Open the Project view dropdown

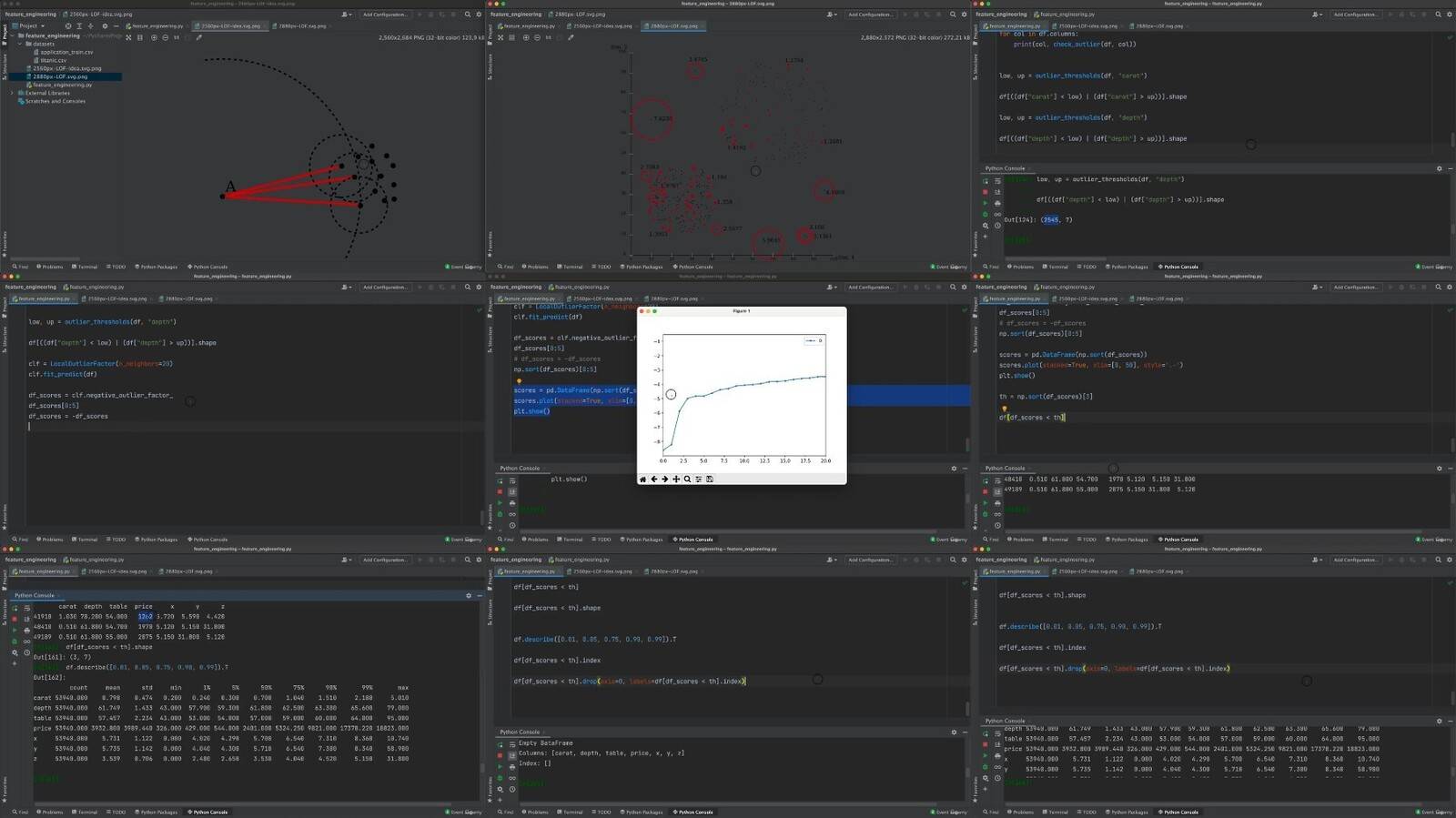click(x=28, y=25)
